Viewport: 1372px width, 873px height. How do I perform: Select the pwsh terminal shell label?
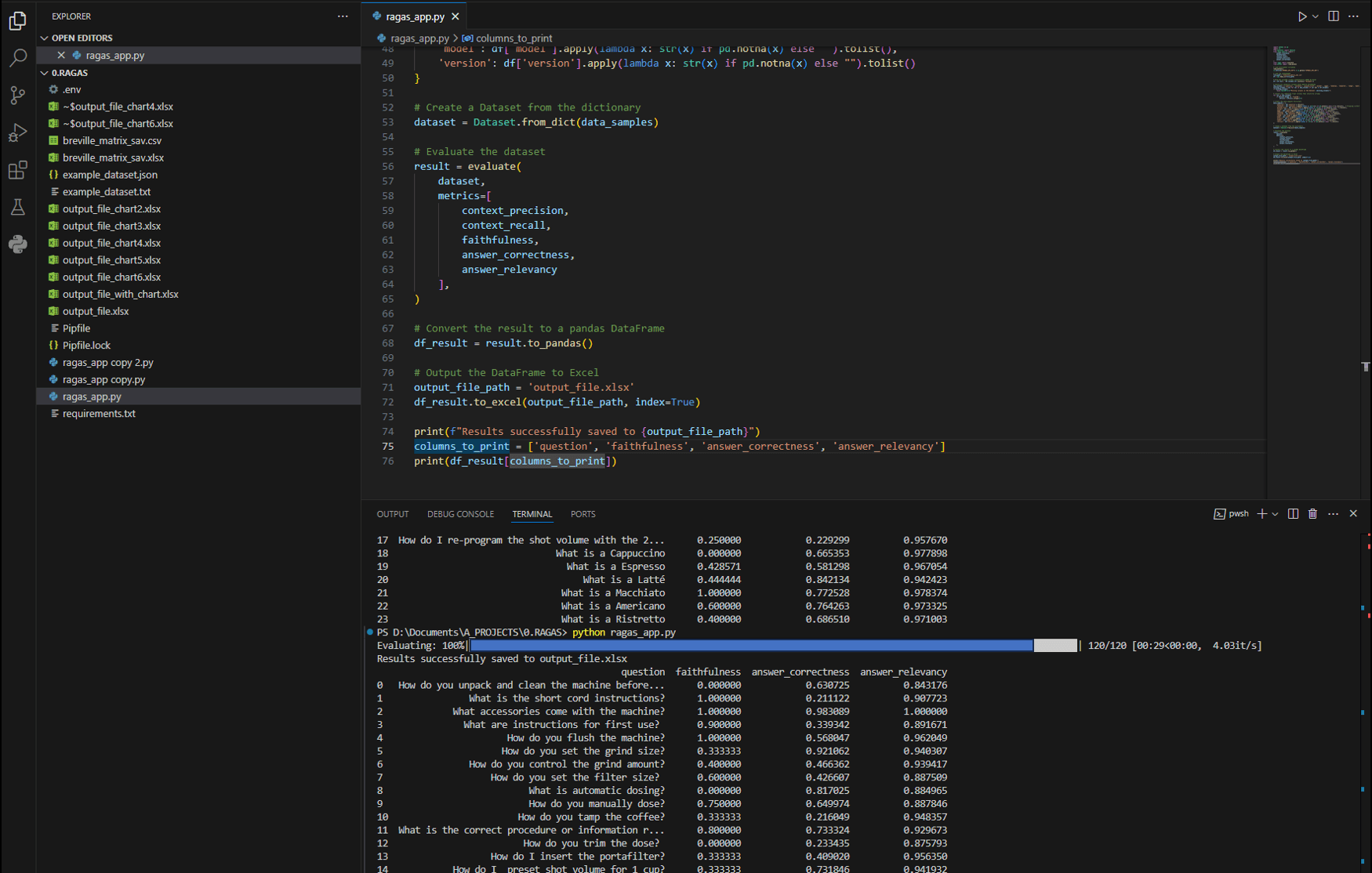pos(1232,514)
